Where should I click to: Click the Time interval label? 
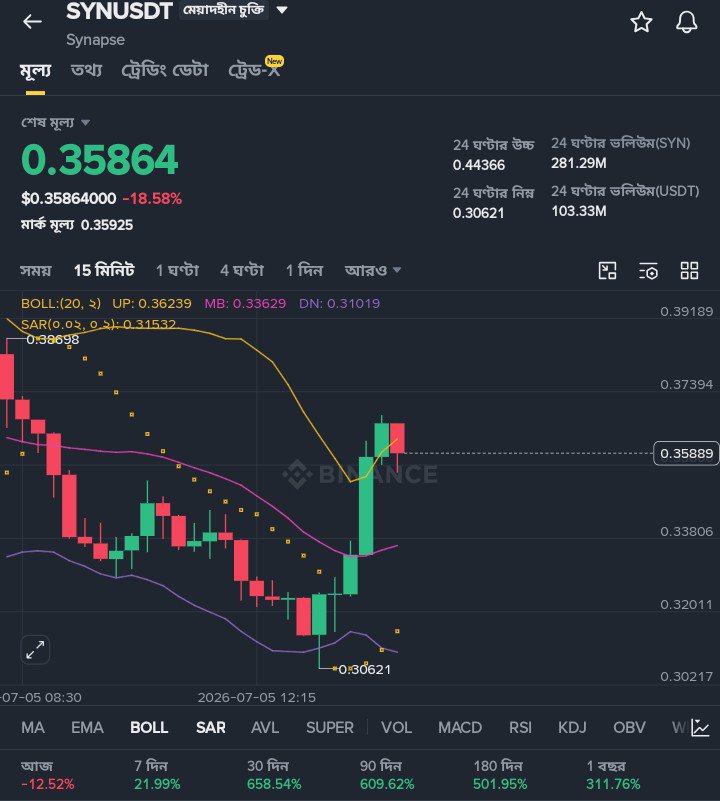point(35,270)
